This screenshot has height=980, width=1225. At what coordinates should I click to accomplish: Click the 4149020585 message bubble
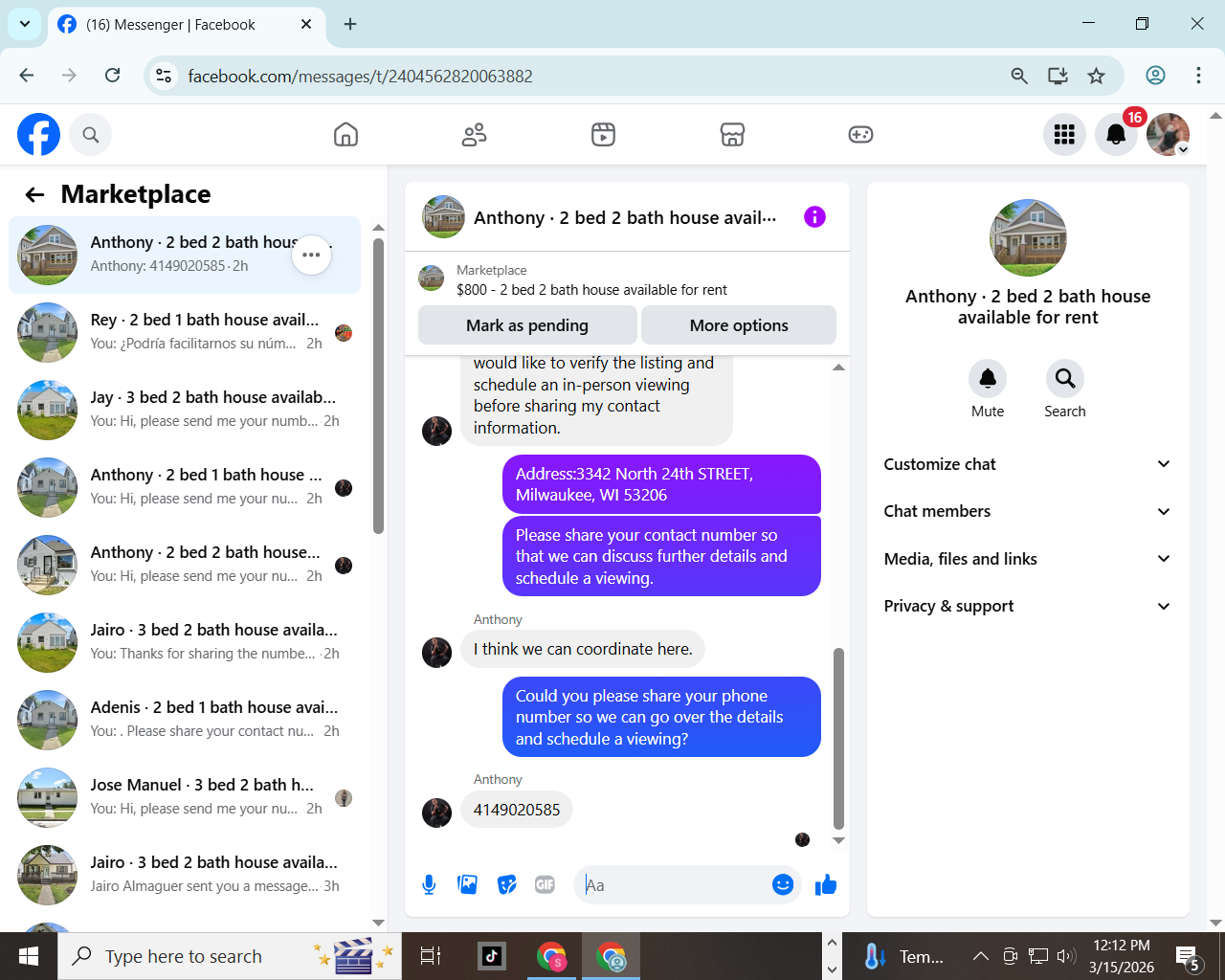pyautogui.click(x=517, y=810)
